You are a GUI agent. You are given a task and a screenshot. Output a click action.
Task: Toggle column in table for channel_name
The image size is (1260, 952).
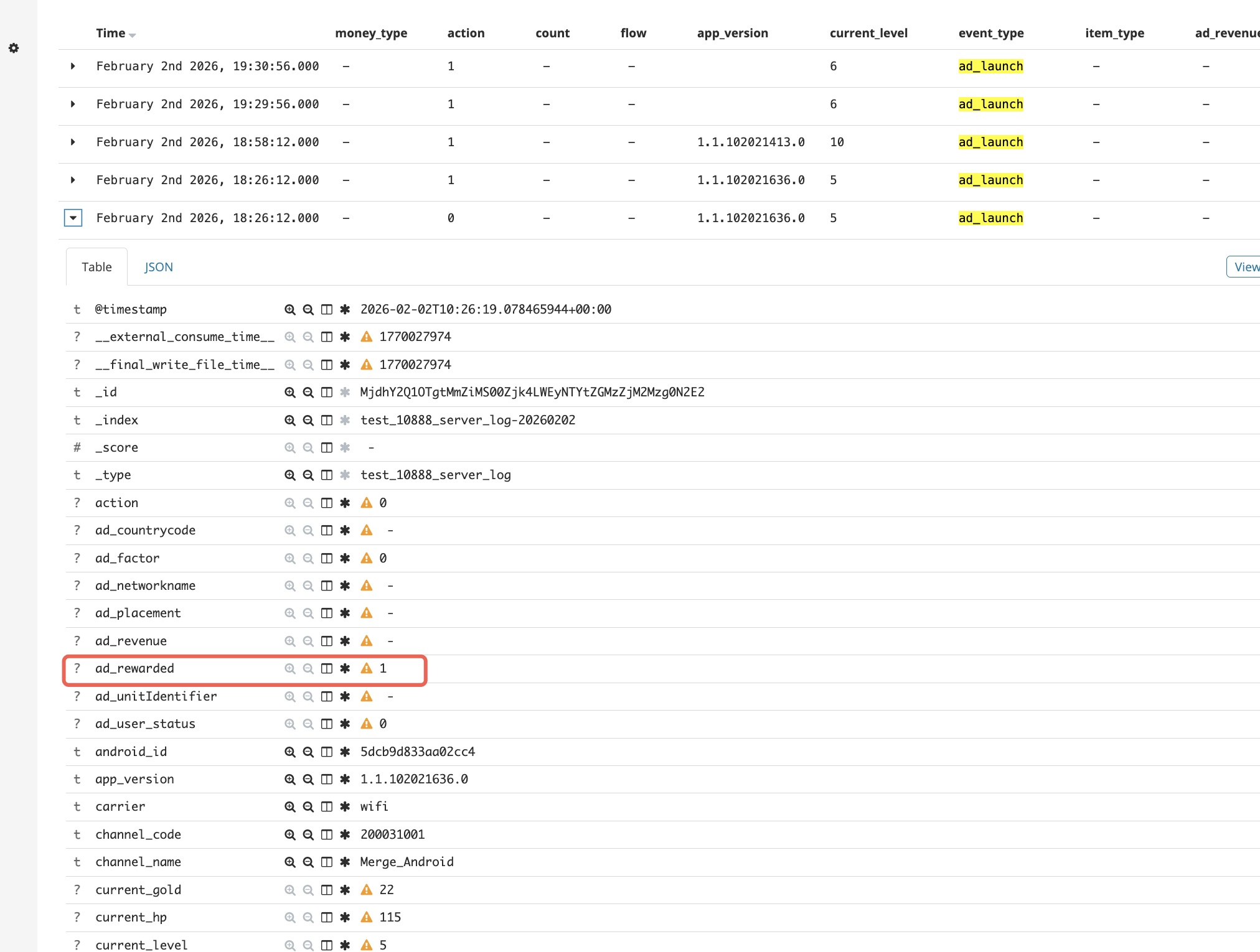pyautogui.click(x=326, y=862)
